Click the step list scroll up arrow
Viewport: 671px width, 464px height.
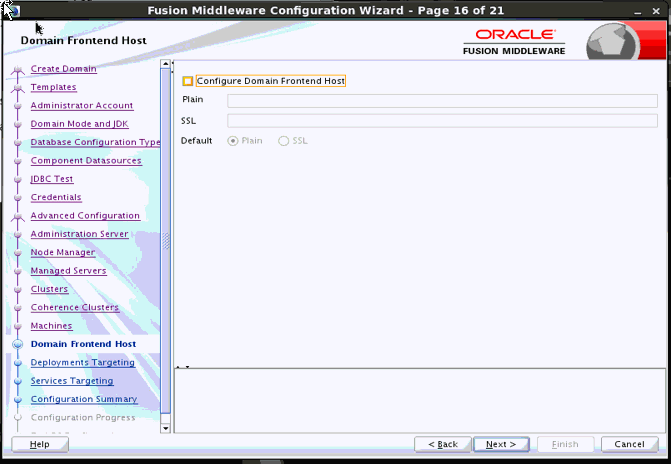165,64
